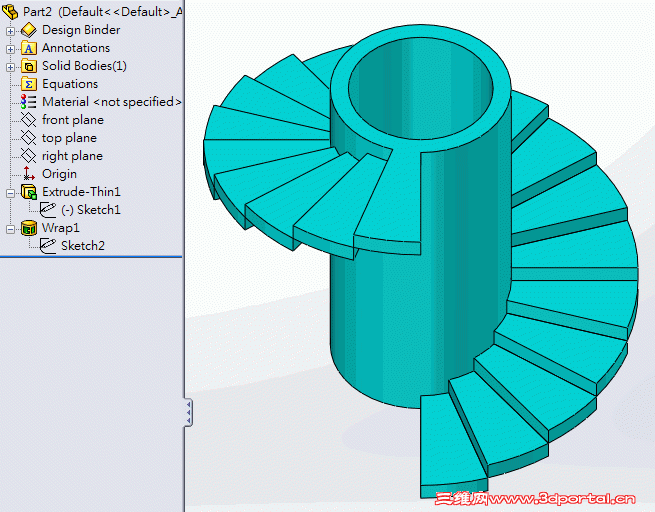Click the right plane icon

coord(28,156)
